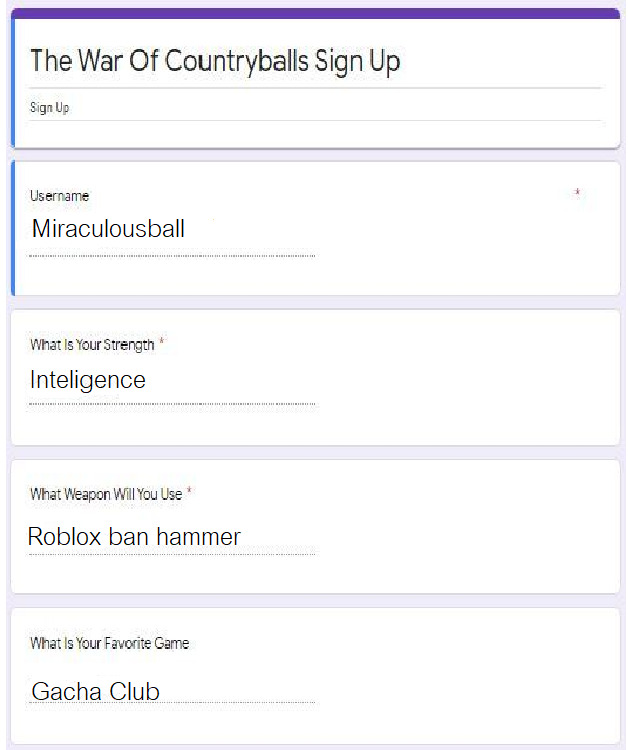The width and height of the screenshot is (628, 750).
Task: Select the Favorite Game field with Gacha Club
Action: coord(172,691)
